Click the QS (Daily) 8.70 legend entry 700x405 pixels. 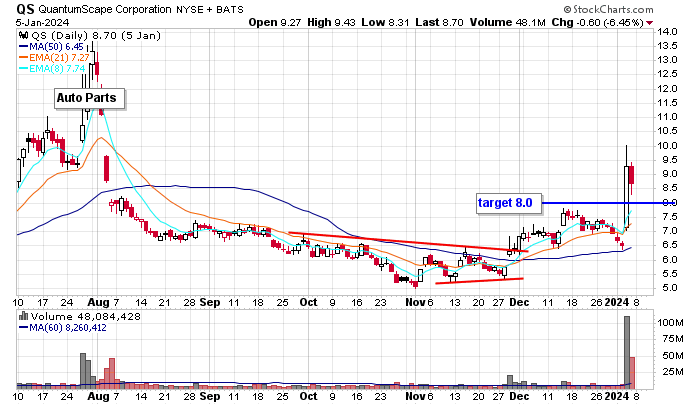point(96,35)
